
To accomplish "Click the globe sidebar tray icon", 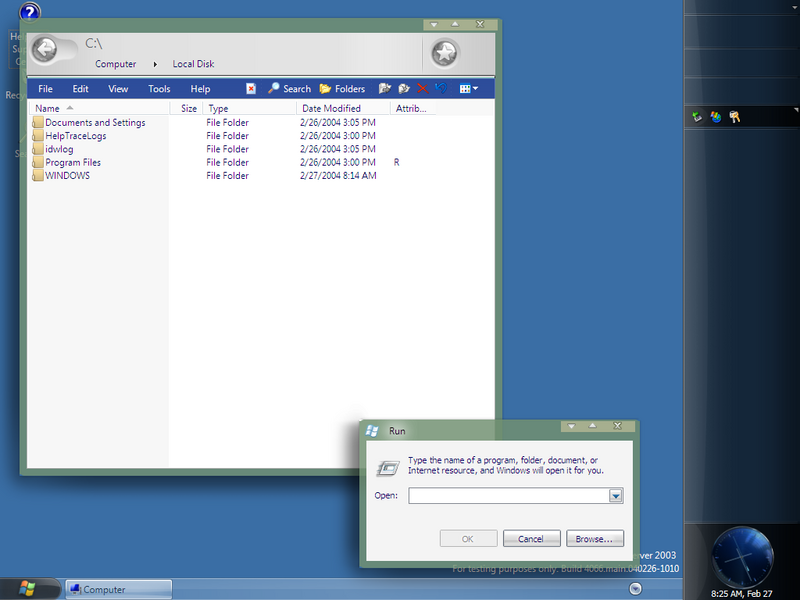I will [716, 117].
